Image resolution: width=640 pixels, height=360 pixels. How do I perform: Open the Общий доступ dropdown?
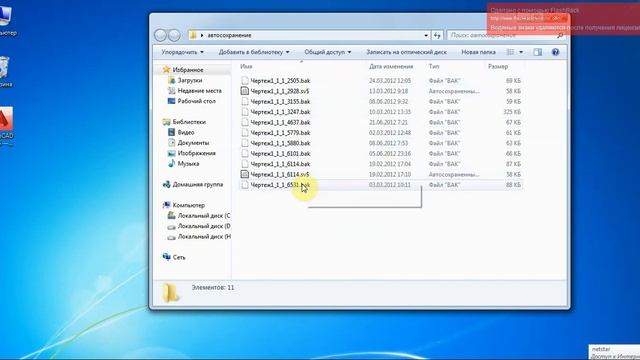(328, 52)
